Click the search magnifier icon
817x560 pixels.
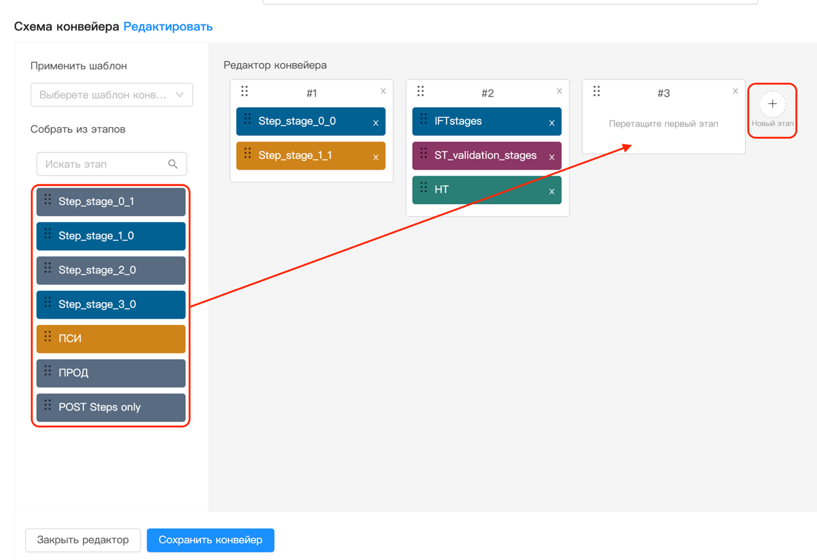click(x=173, y=164)
